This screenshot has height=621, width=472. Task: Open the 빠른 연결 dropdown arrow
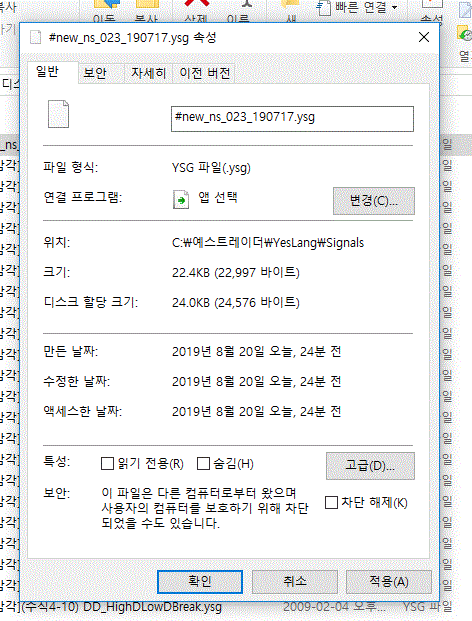click(x=394, y=7)
